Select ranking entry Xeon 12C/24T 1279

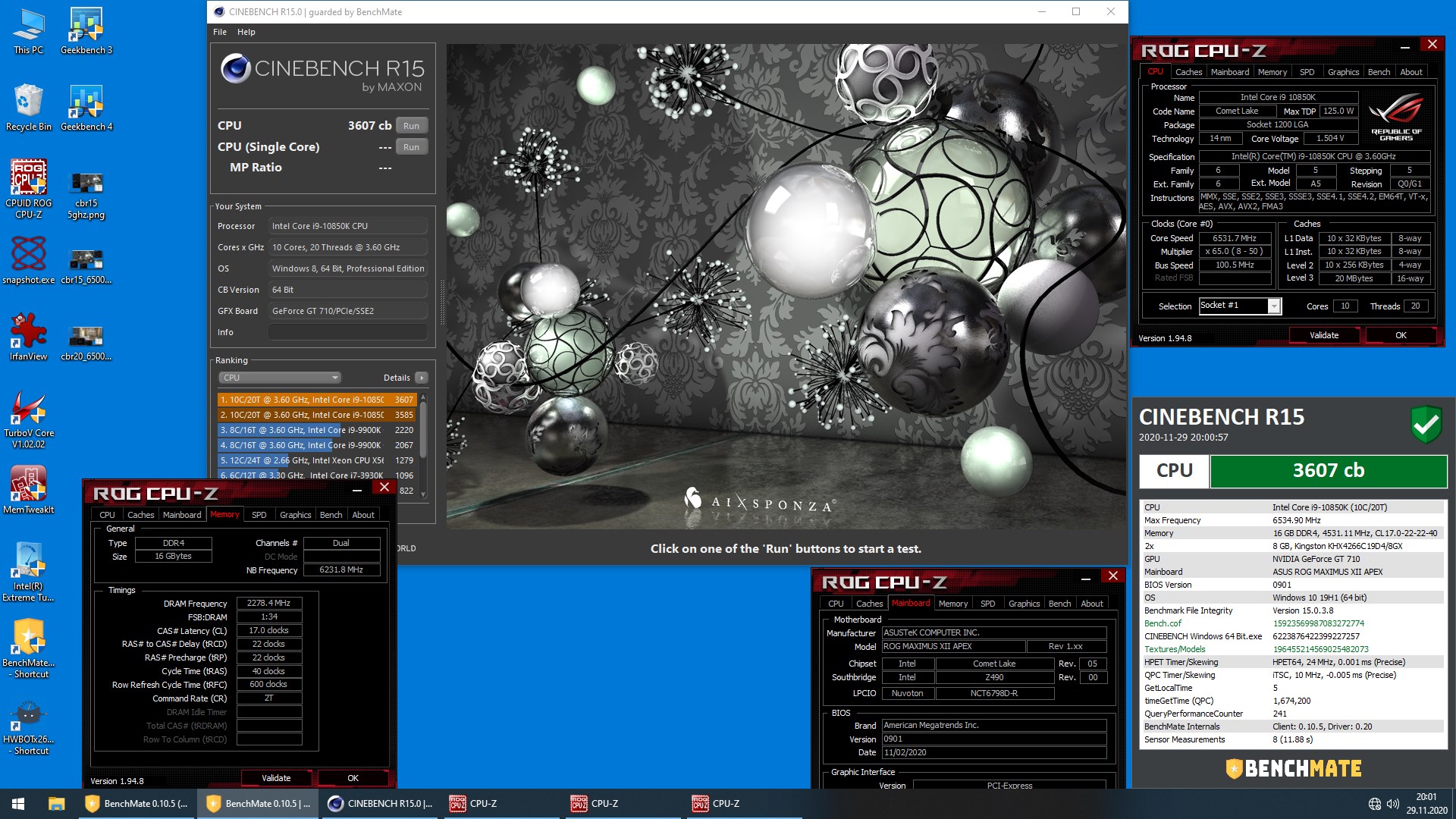[x=316, y=460]
